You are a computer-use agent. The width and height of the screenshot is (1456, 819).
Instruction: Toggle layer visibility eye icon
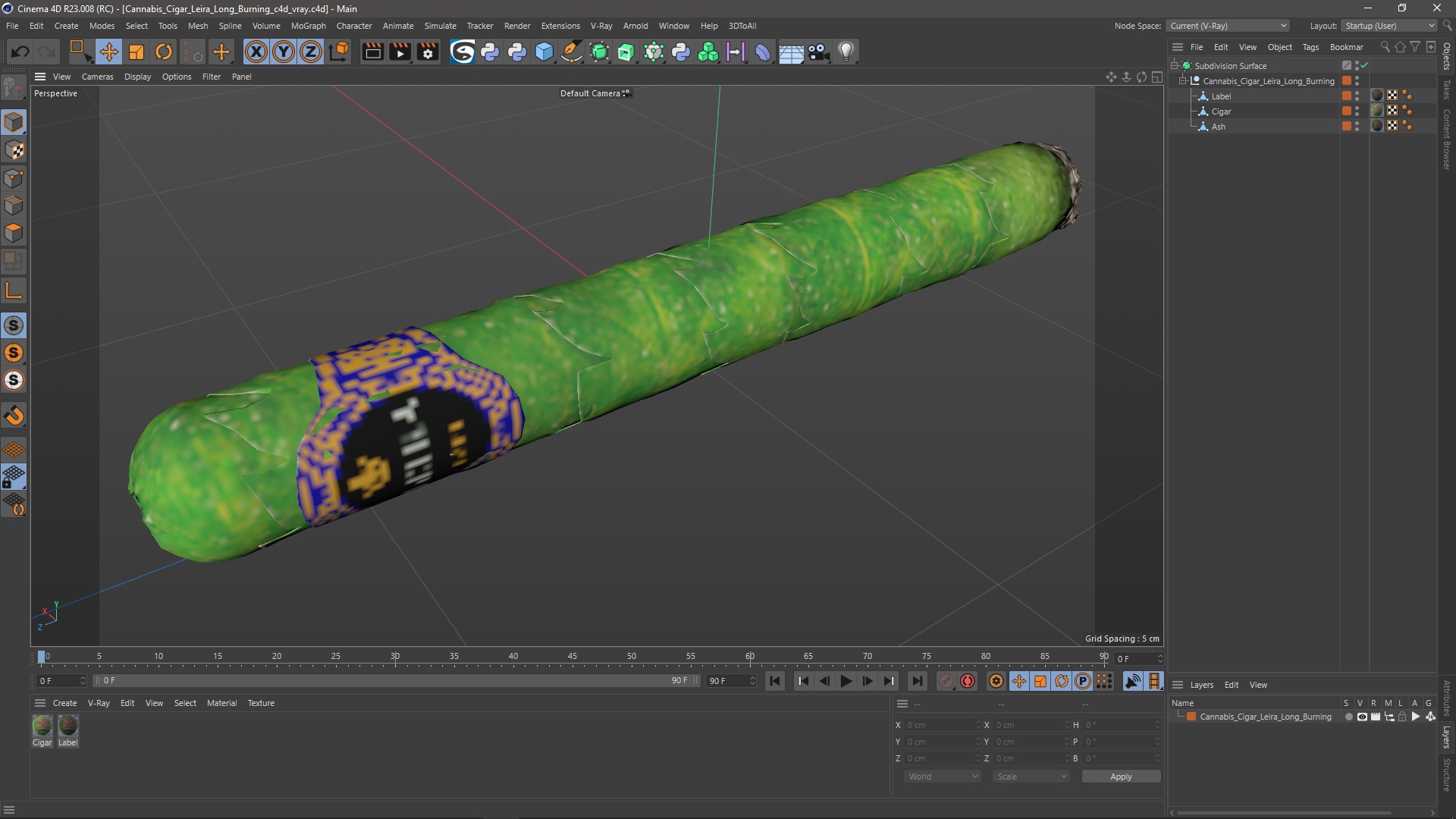(x=1362, y=717)
